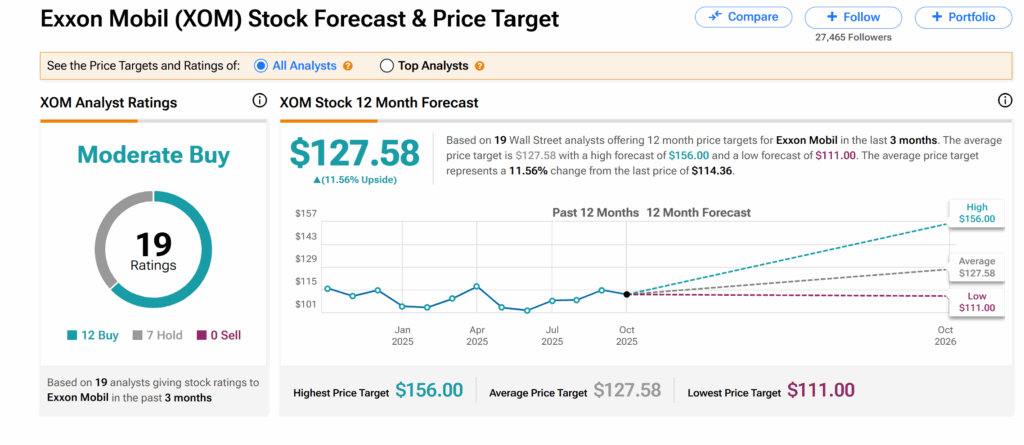Click orange badge icon beside Top Analysts
The width and height of the screenshot is (1024, 445).
(x=479, y=66)
